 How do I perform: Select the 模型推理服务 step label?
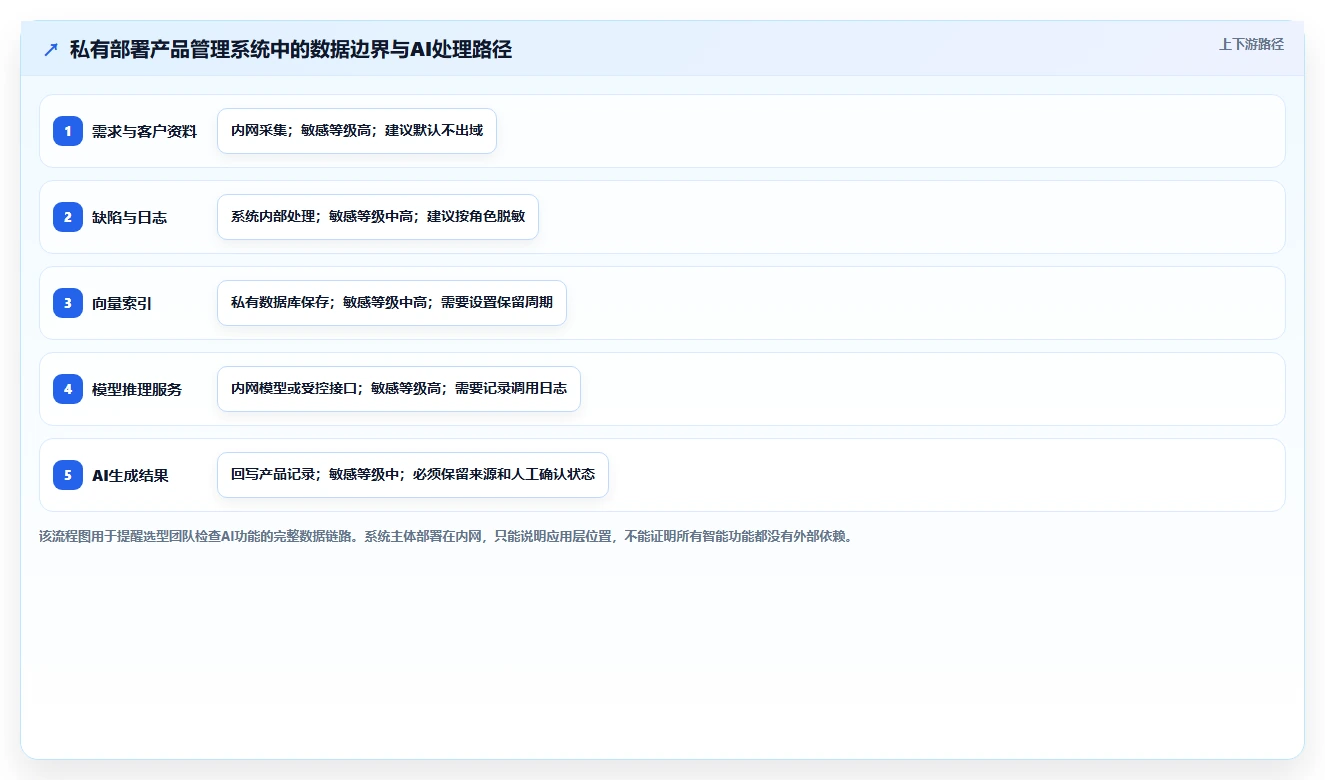pos(137,390)
